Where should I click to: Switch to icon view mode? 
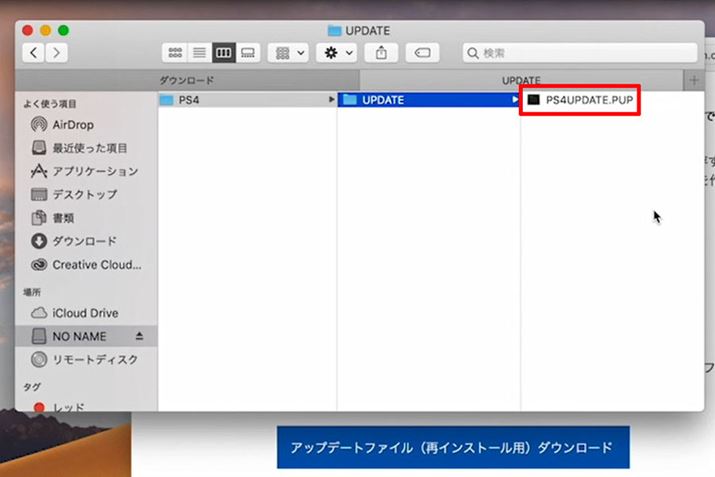175,52
